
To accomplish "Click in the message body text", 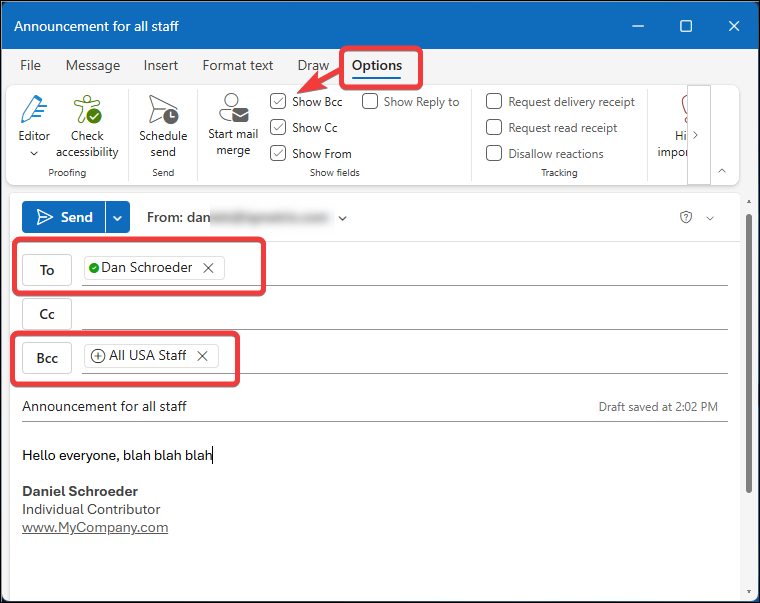I will [x=117, y=455].
